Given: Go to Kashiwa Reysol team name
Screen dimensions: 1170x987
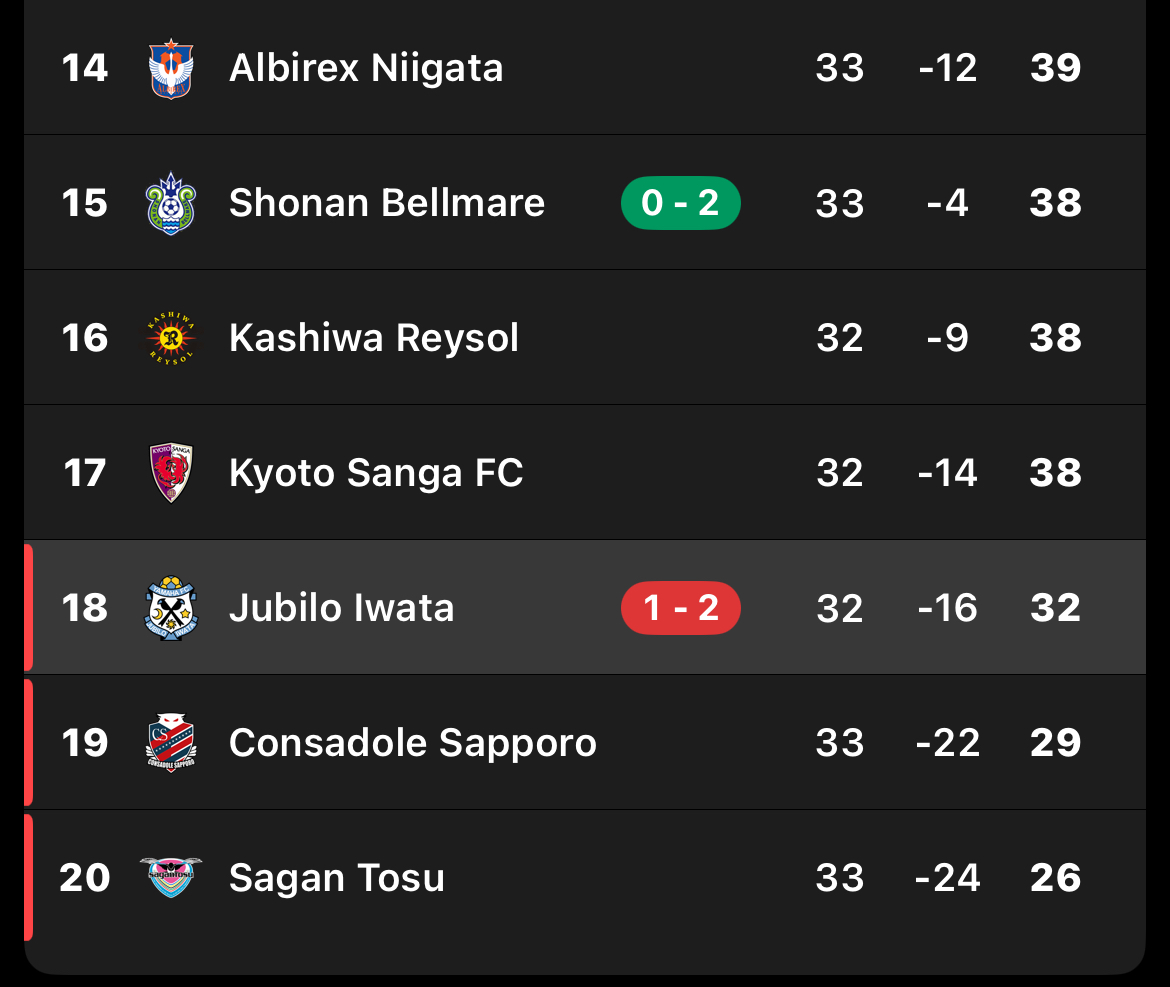Looking at the screenshot, I should click(x=374, y=338).
